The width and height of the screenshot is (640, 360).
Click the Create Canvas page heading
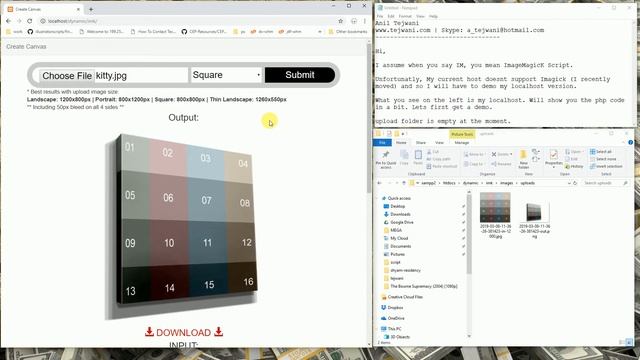[x=26, y=47]
